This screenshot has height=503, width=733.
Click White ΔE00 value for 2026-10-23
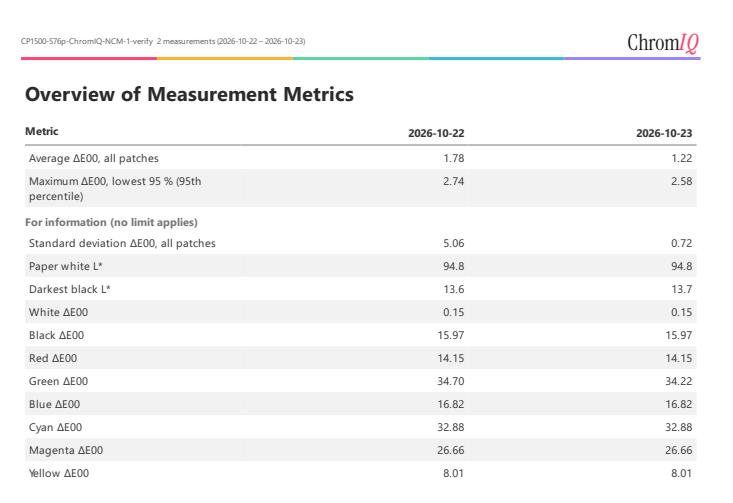tap(682, 312)
